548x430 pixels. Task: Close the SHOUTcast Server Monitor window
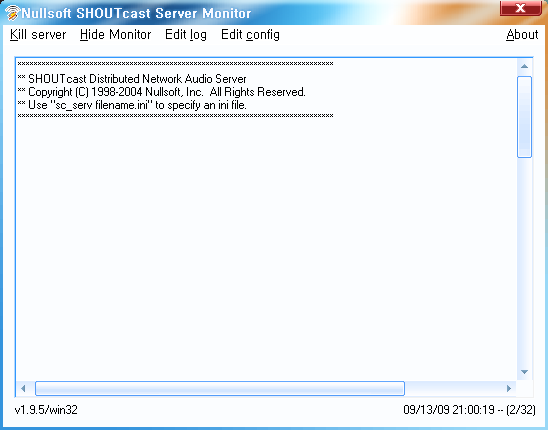click(x=521, y=8)
